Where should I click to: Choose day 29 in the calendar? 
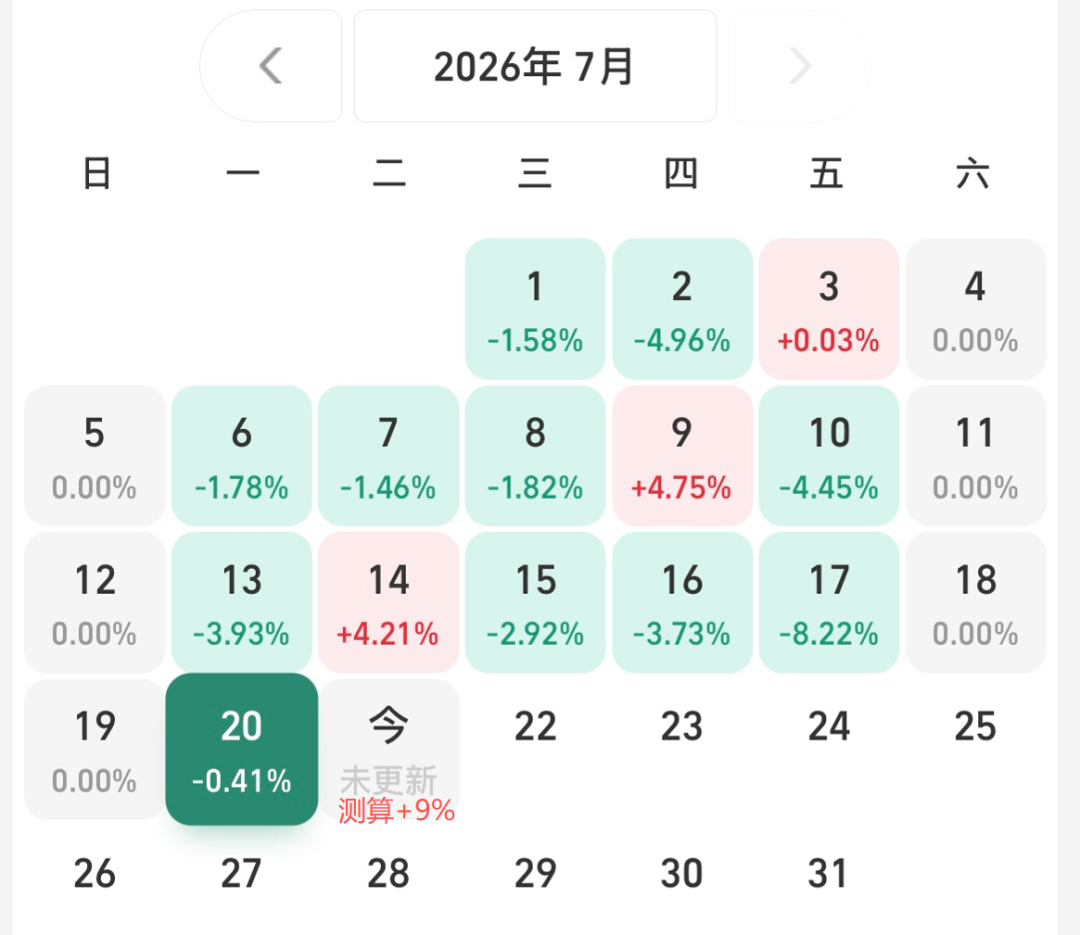click(535, 874)
